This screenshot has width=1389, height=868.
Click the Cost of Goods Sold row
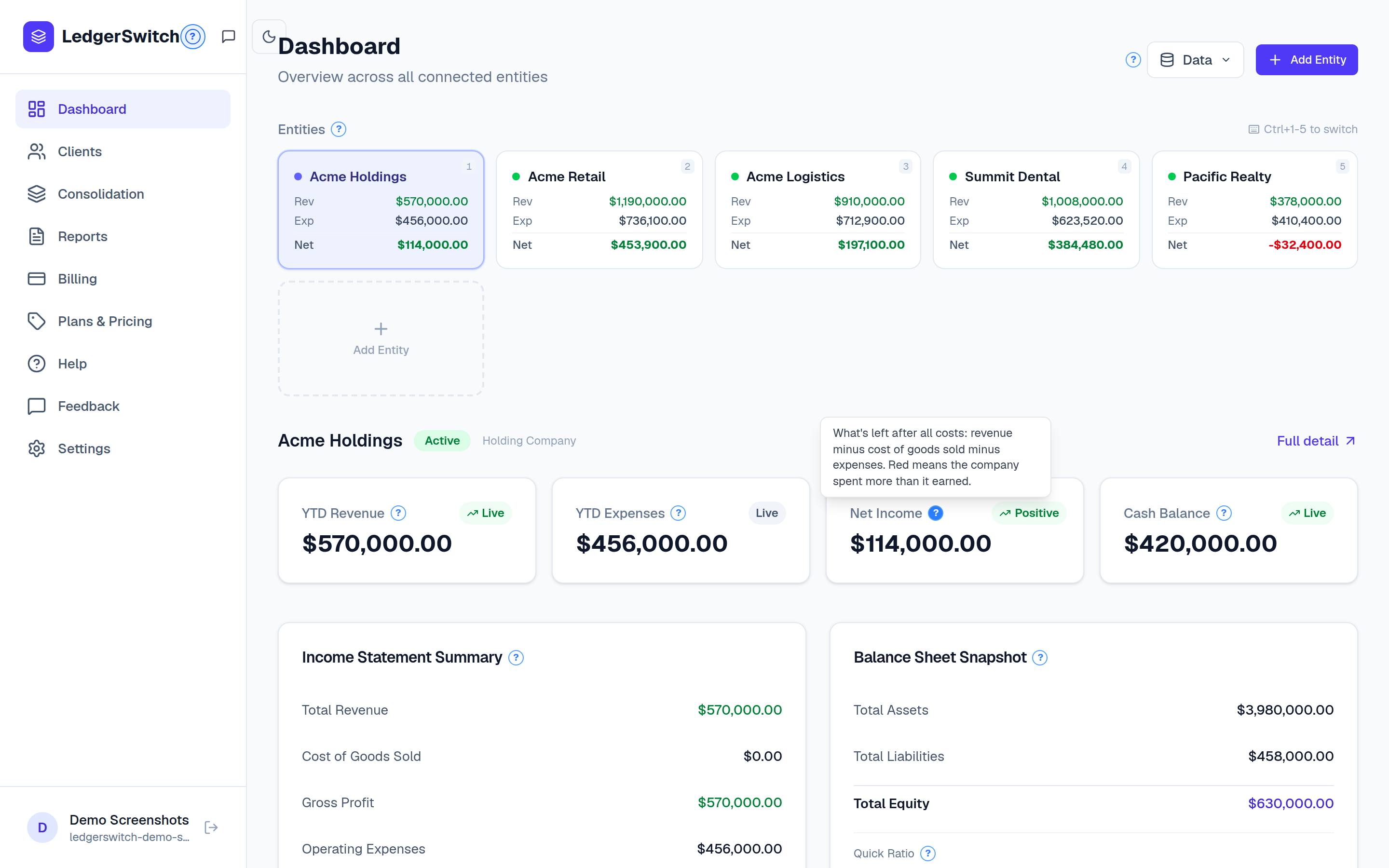542,757
